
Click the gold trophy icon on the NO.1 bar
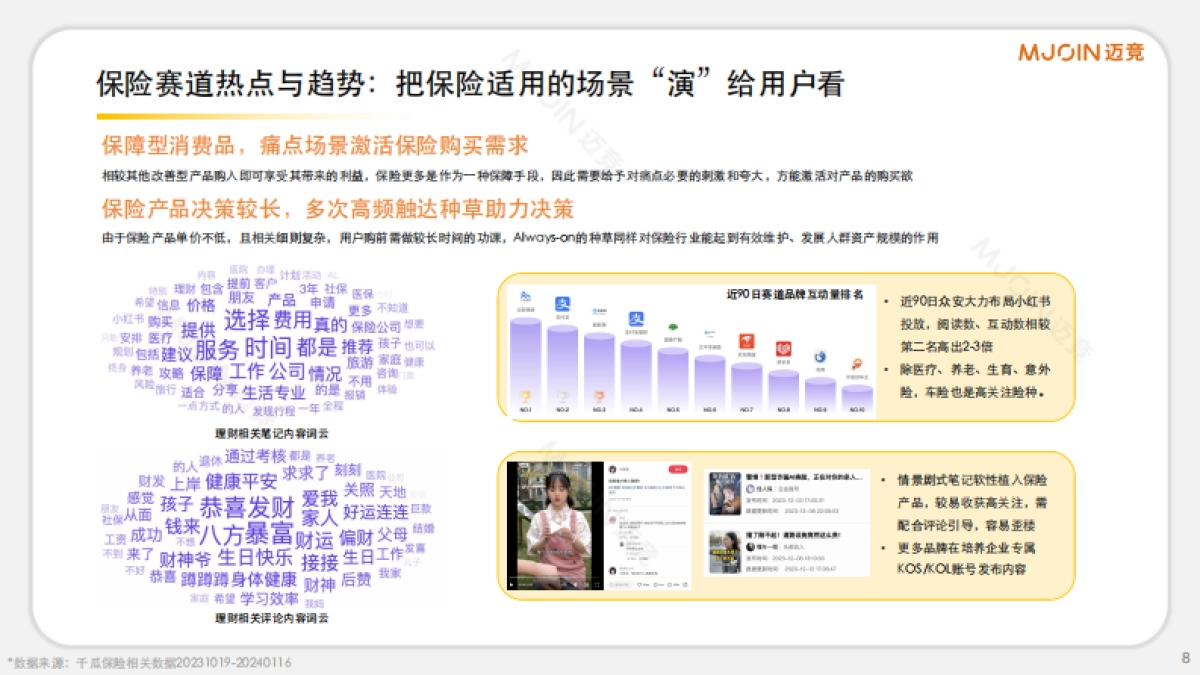coord(525,396)
